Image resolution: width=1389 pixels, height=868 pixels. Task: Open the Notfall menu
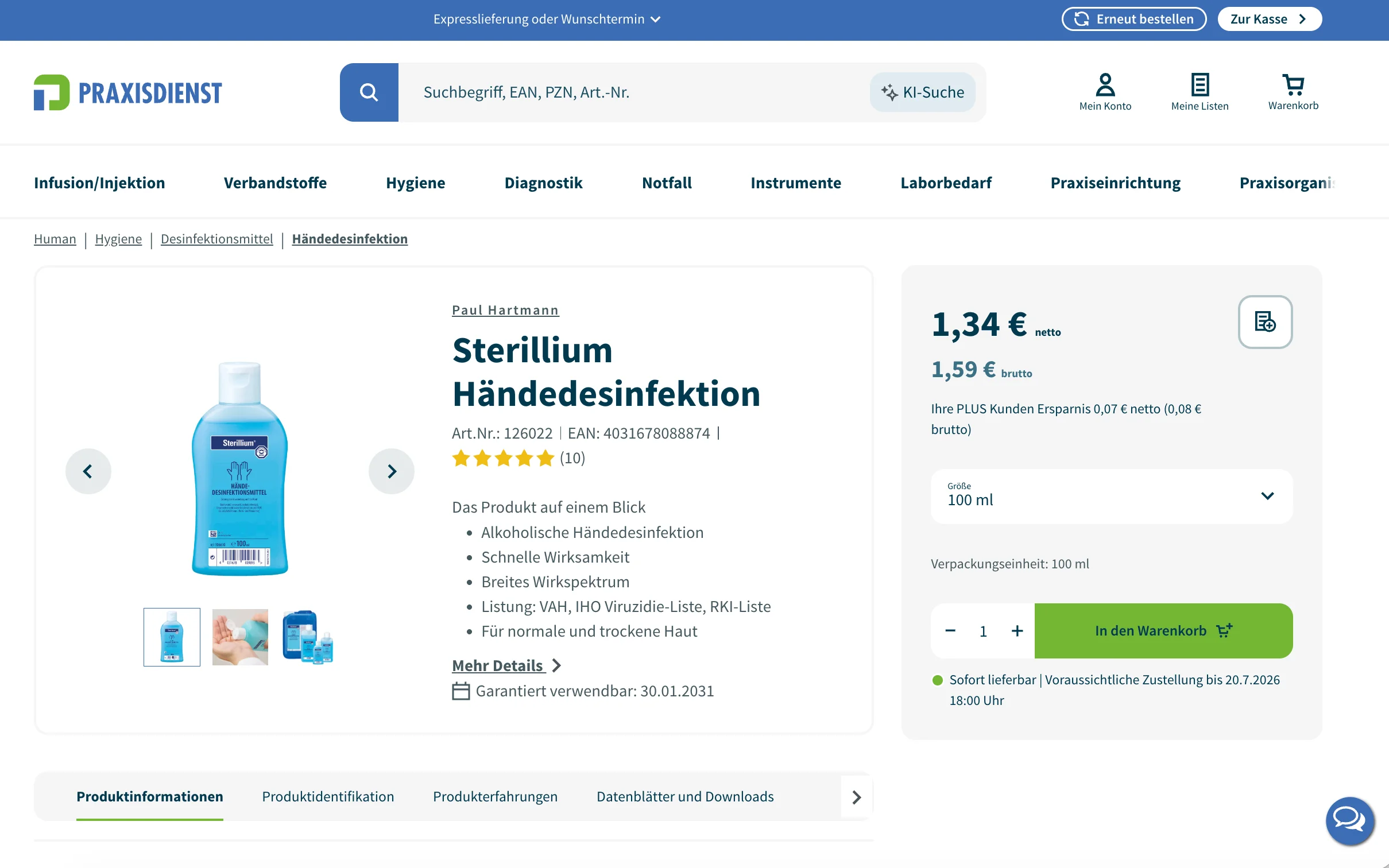click(x=667, y=183)
